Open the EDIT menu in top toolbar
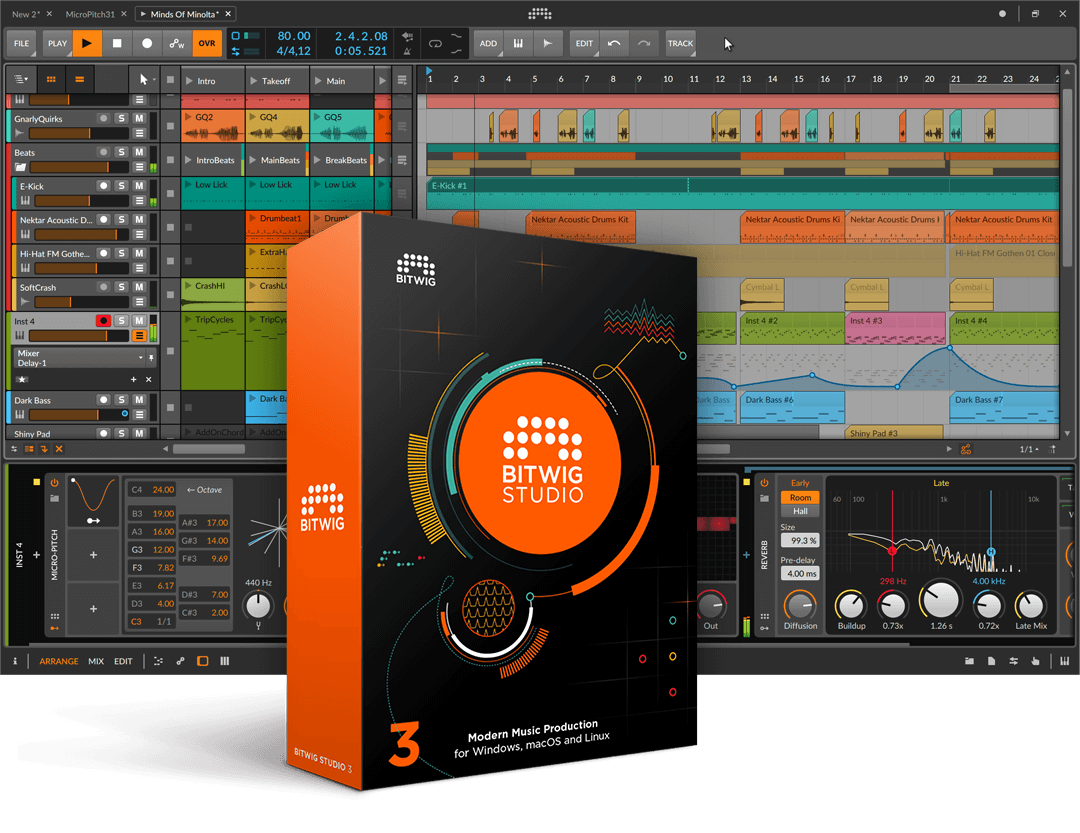The width and height of the screenshot is (1080, 833). tap(584, 43)
